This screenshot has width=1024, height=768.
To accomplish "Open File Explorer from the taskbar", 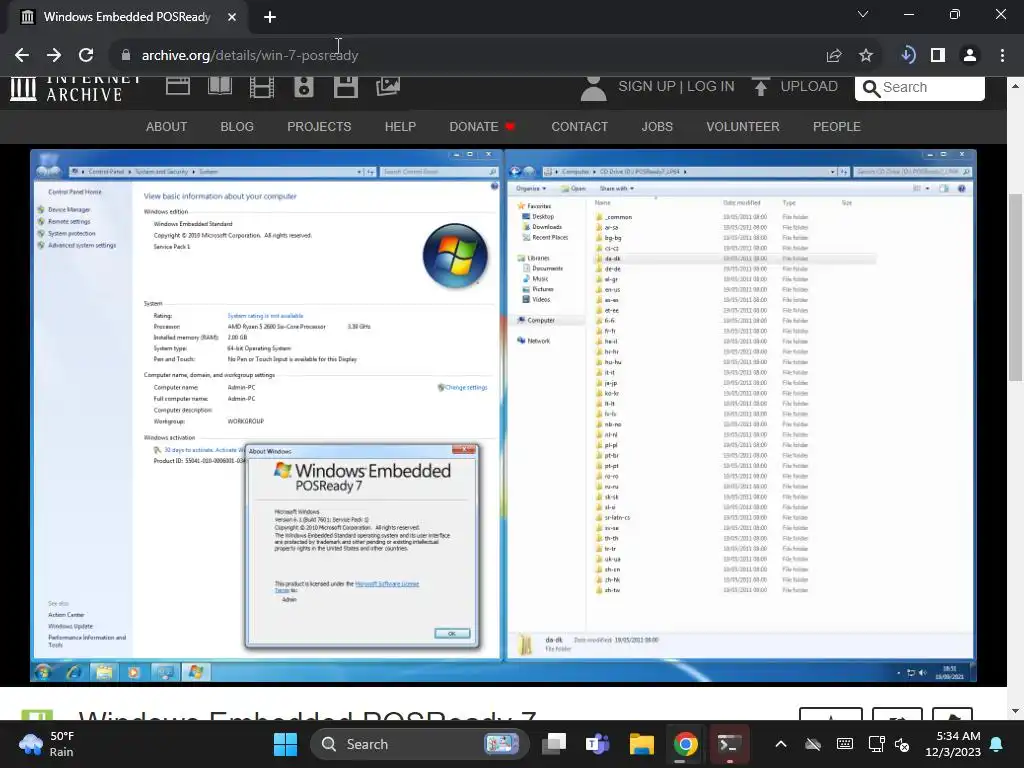I will click(641, 744).
